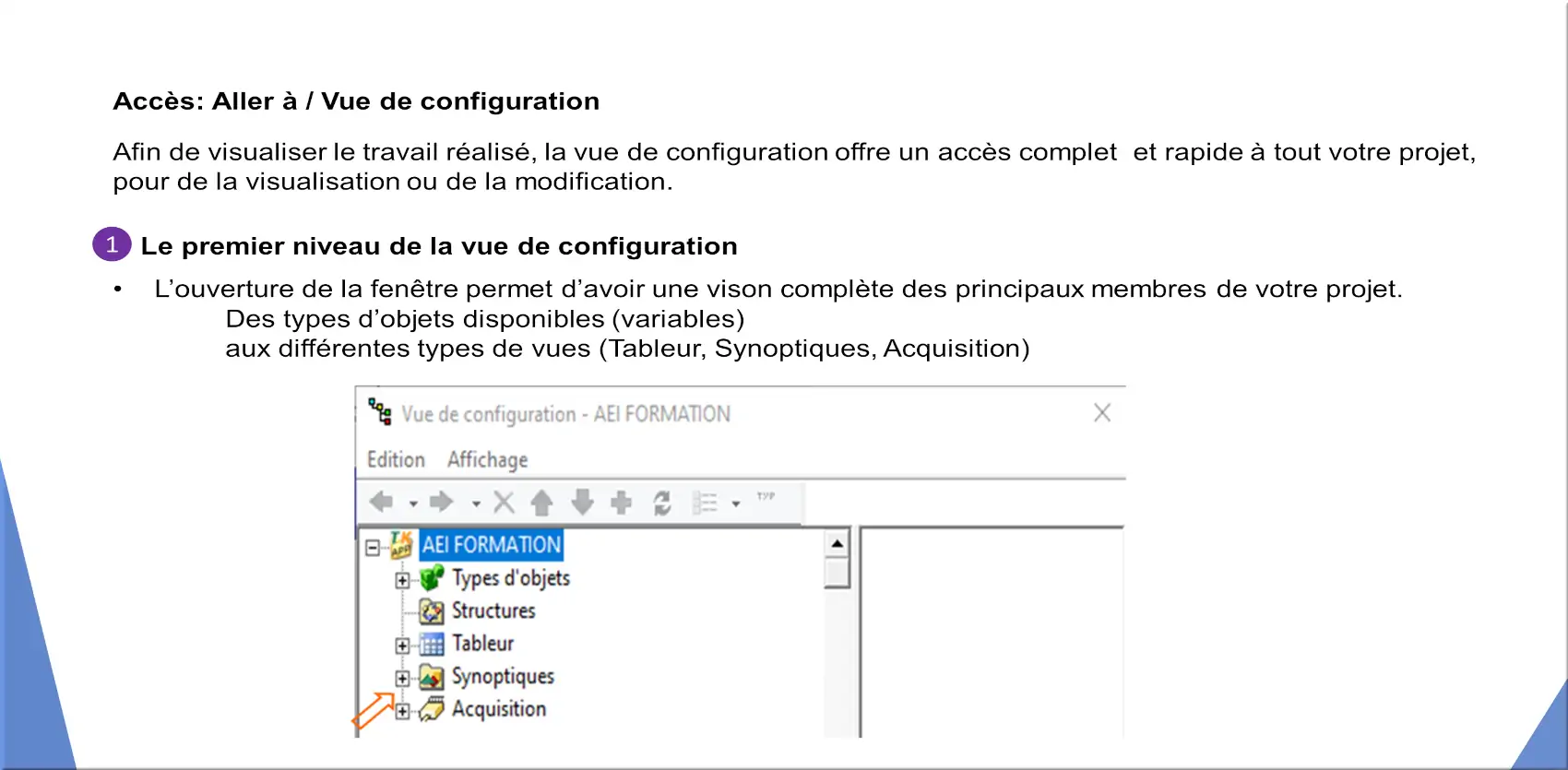The width and height of the screenshot is (1568, 770).
Task: Click the add plus toolbar icon
Action: click(622, 503)
